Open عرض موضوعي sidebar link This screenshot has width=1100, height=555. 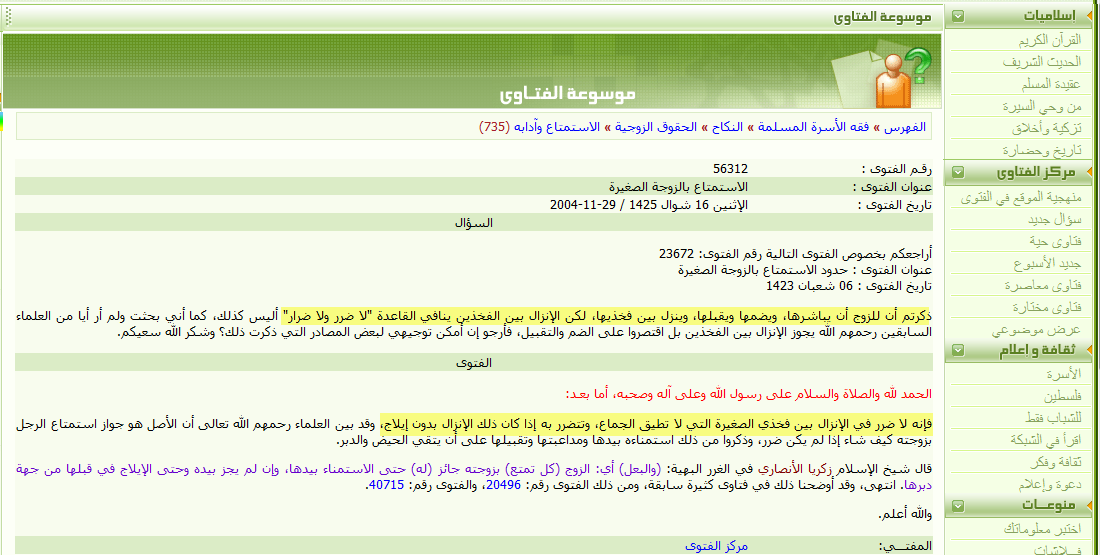coord(1036,330)
